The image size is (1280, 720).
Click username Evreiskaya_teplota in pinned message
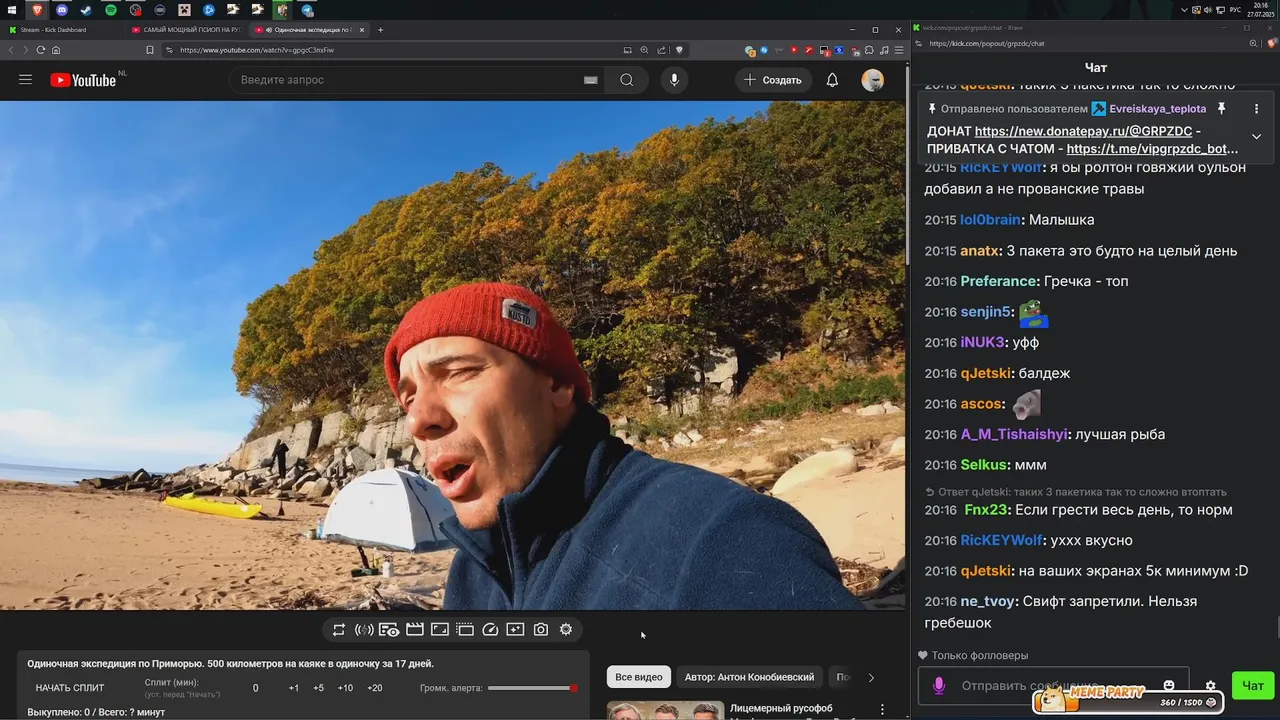click(x=1157, y=108)
